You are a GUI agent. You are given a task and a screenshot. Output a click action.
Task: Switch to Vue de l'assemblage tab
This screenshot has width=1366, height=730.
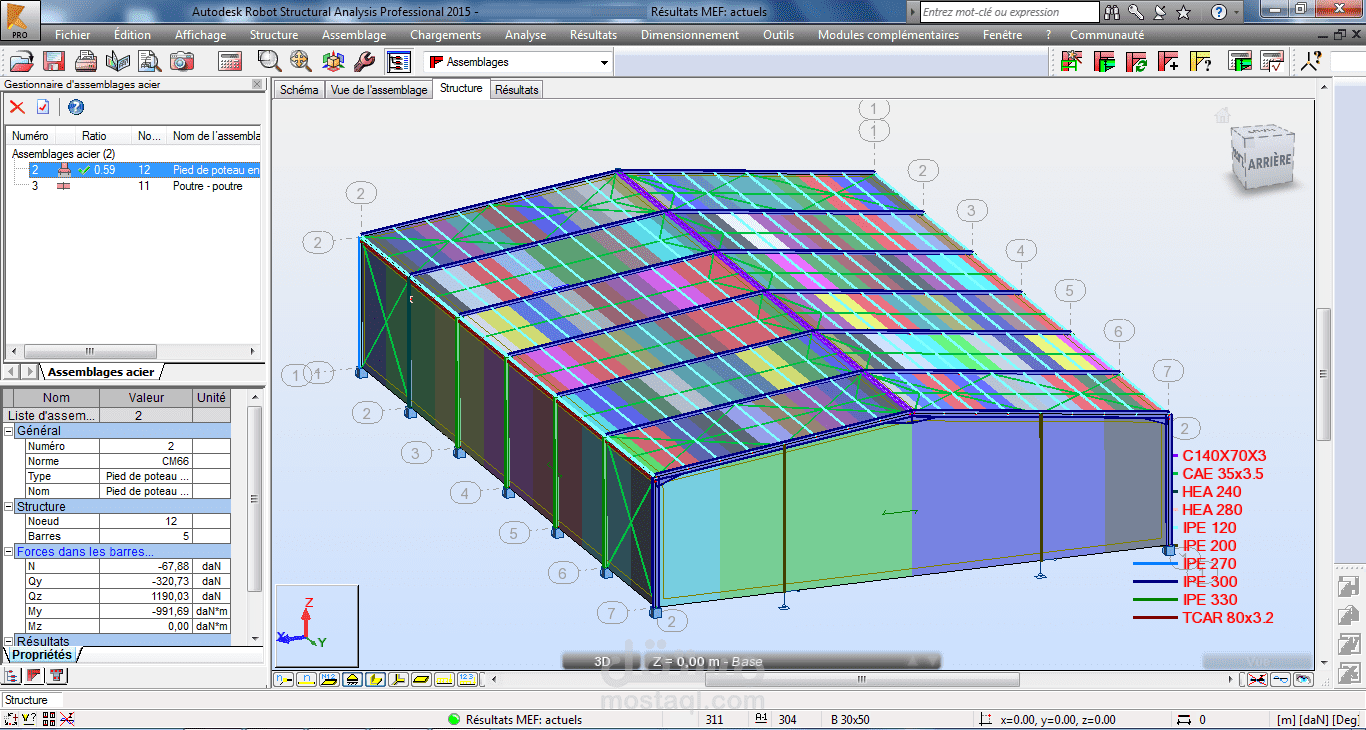tap(379, 90)
